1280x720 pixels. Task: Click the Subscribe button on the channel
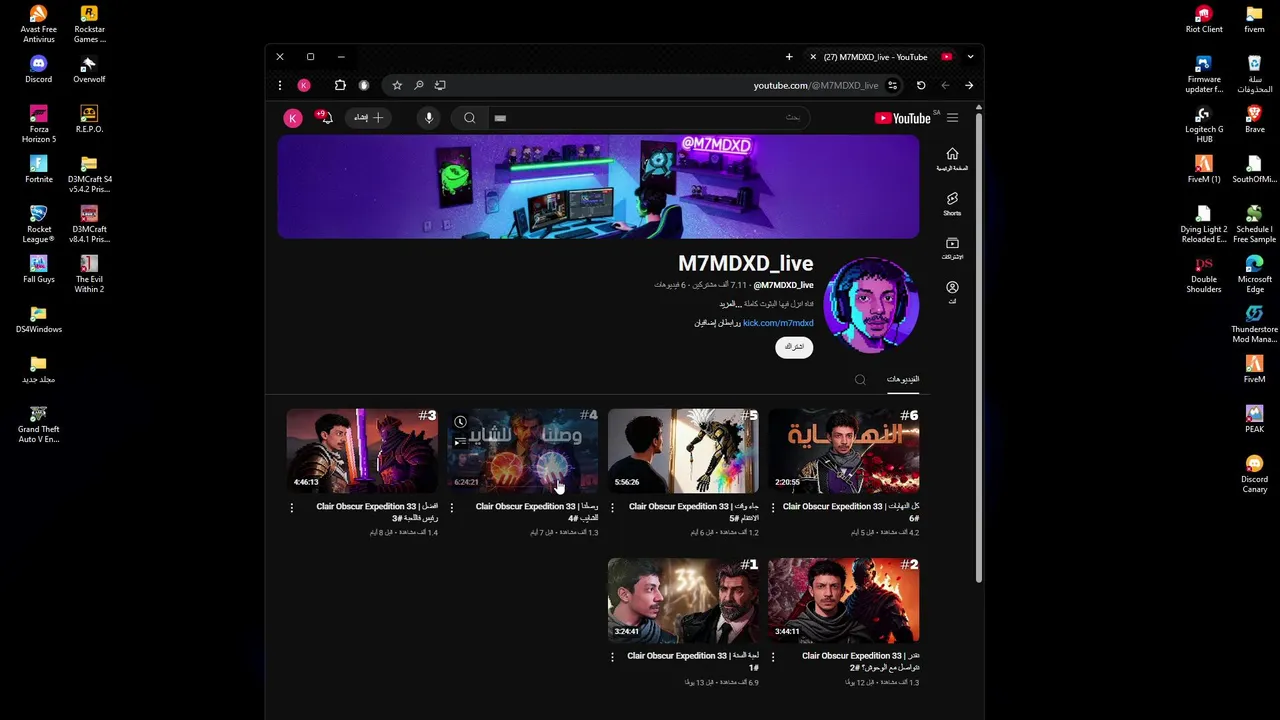794,347
